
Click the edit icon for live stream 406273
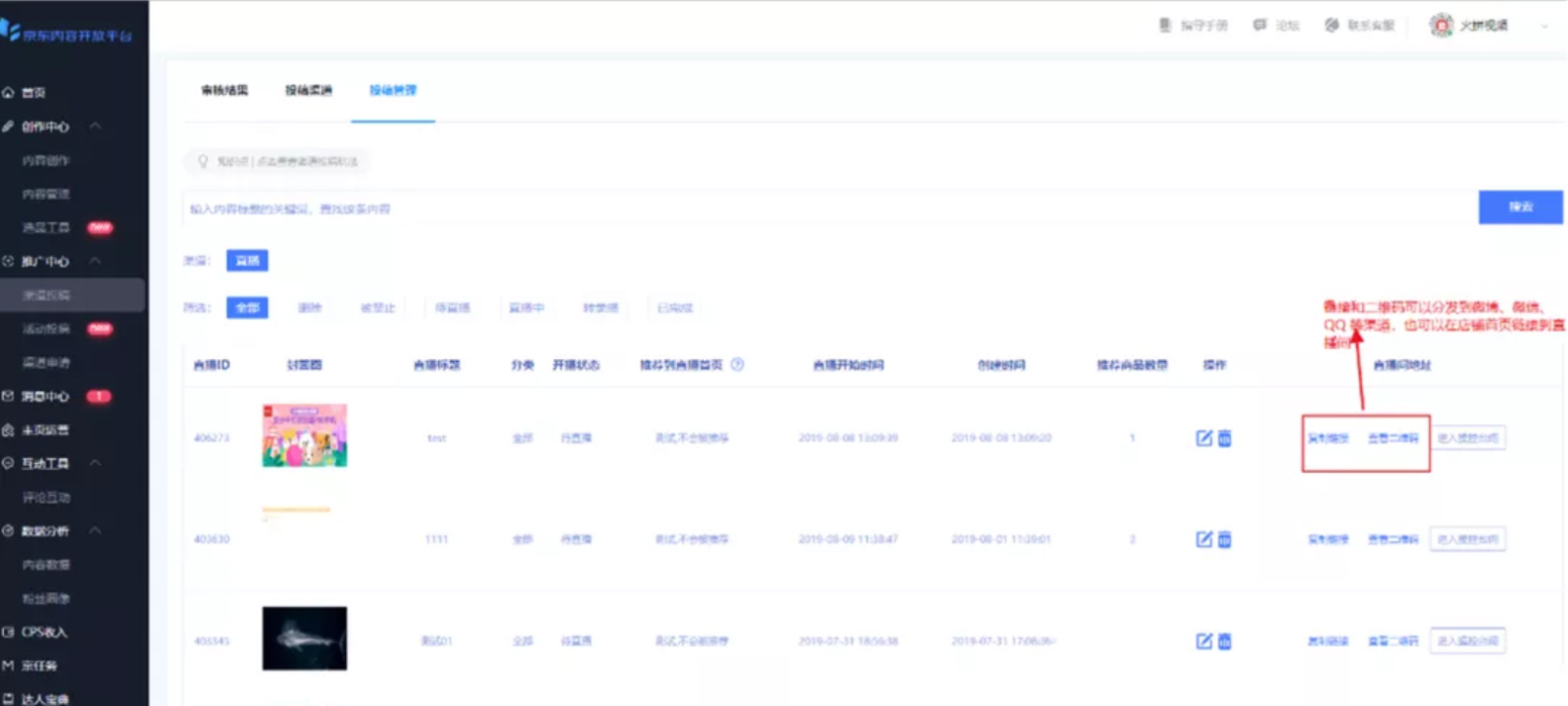[1203, 438]
